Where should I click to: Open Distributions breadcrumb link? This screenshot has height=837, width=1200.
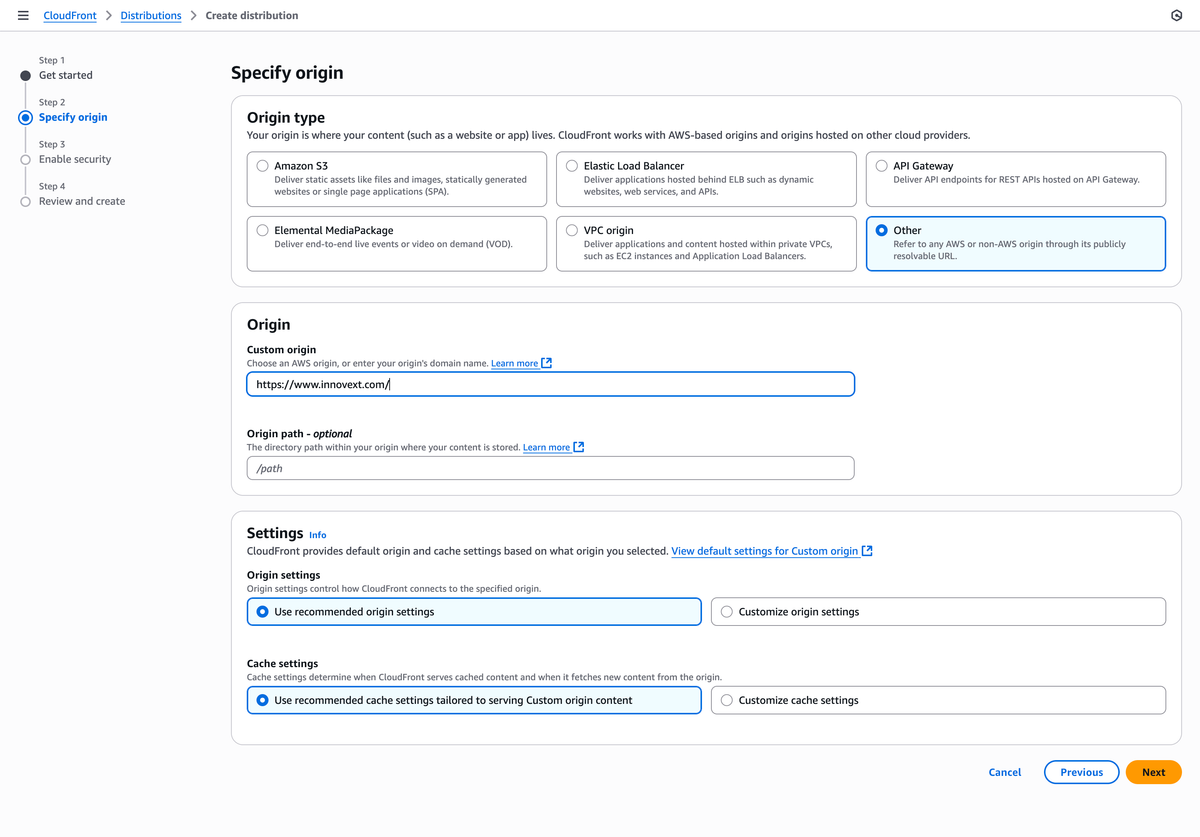pos(151,16)
